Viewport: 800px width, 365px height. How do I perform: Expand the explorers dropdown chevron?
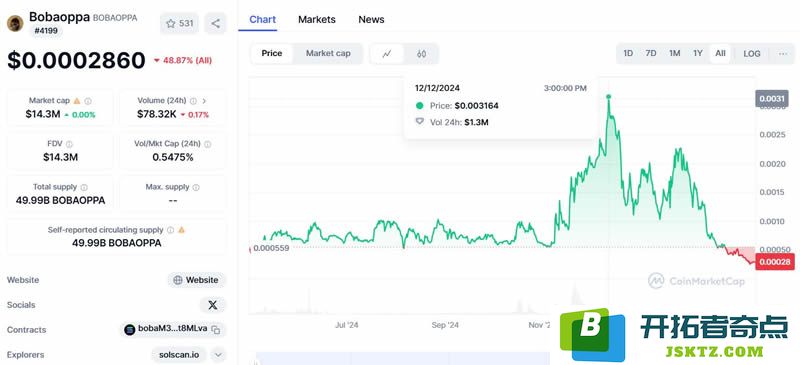click(x=218, y=354)
